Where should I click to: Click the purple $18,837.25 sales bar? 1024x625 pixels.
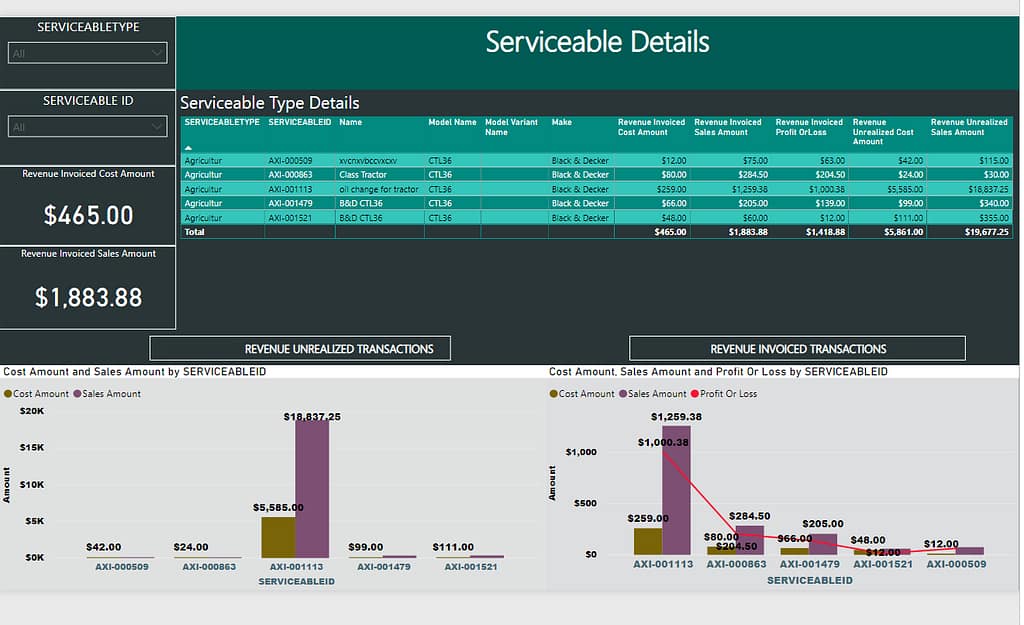pos(312,488)
